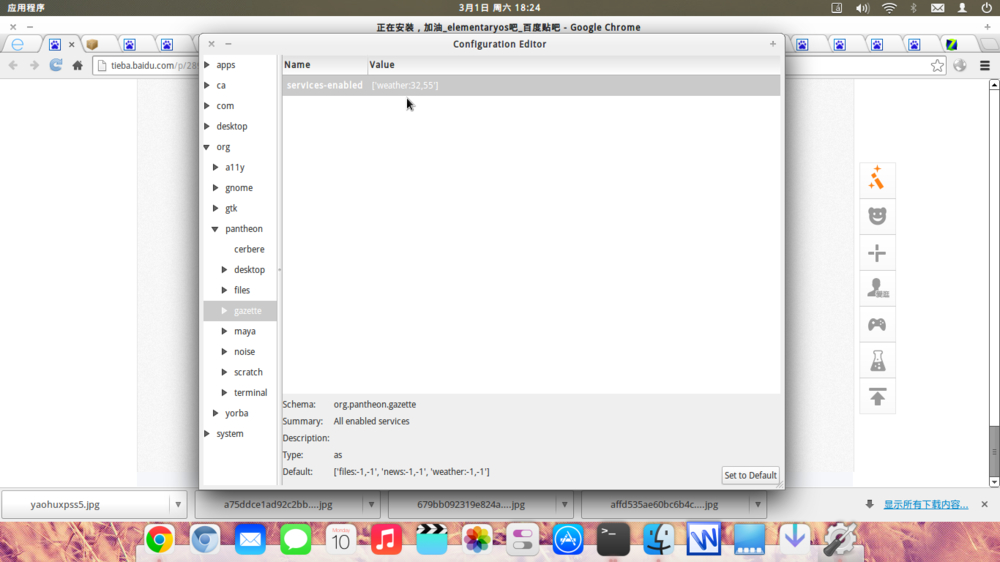Click the Wi-Fi indicator in top panel
This screenshot has height=562, width=1000.
click(x=889, y=8)
